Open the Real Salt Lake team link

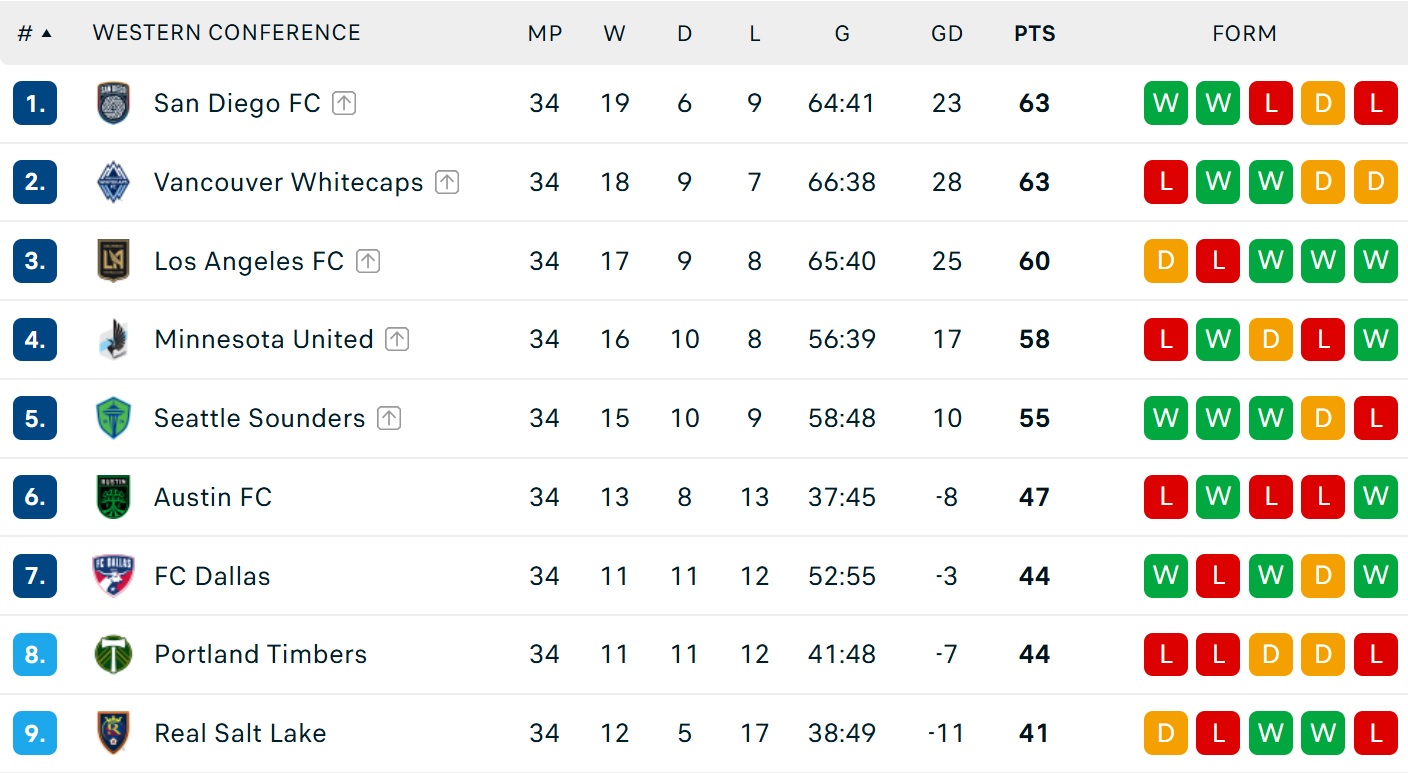tap(240, 733)
